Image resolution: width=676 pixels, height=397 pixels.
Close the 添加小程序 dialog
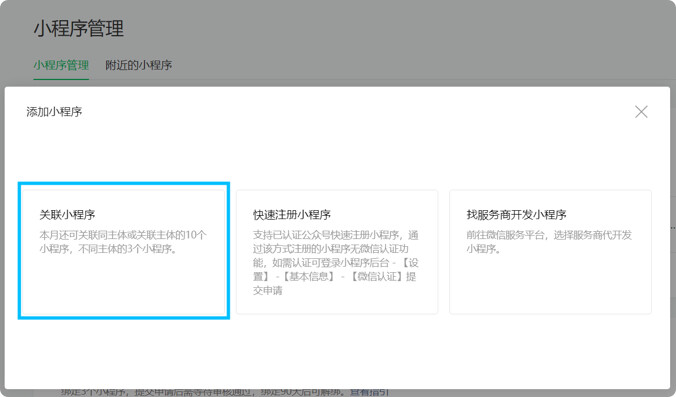click(x=641, y=112)
